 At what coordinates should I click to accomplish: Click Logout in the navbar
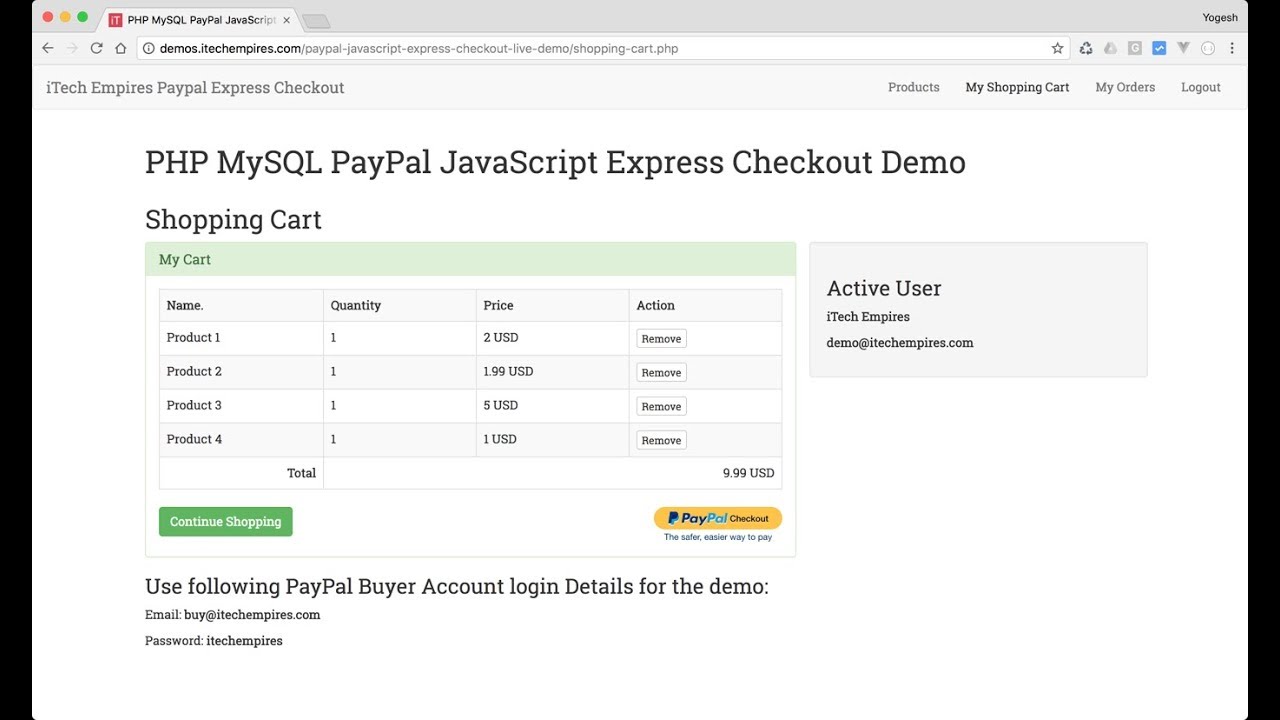[1201, 87]
